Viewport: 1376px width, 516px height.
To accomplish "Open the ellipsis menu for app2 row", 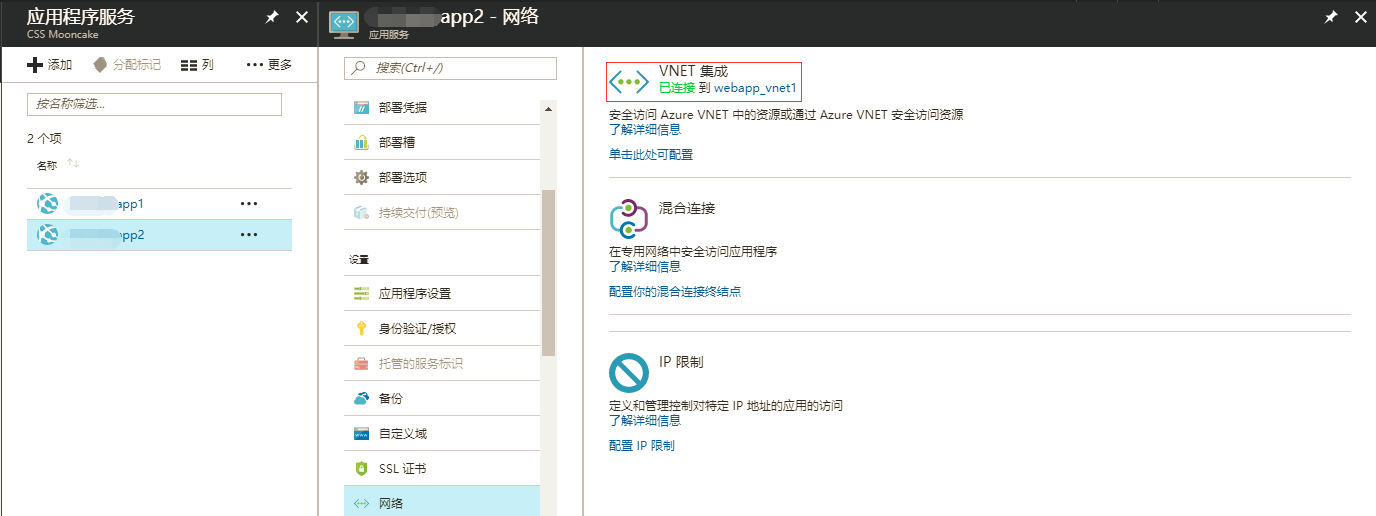I will pos(249,235).
